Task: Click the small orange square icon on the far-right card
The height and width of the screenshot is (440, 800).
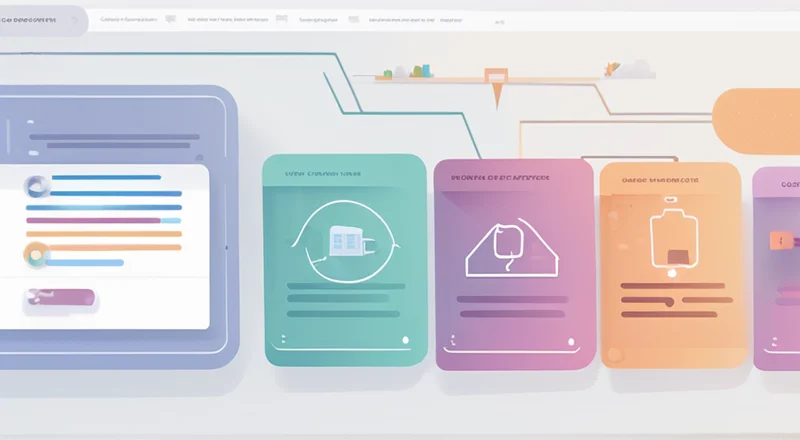Action: (778, 240)
